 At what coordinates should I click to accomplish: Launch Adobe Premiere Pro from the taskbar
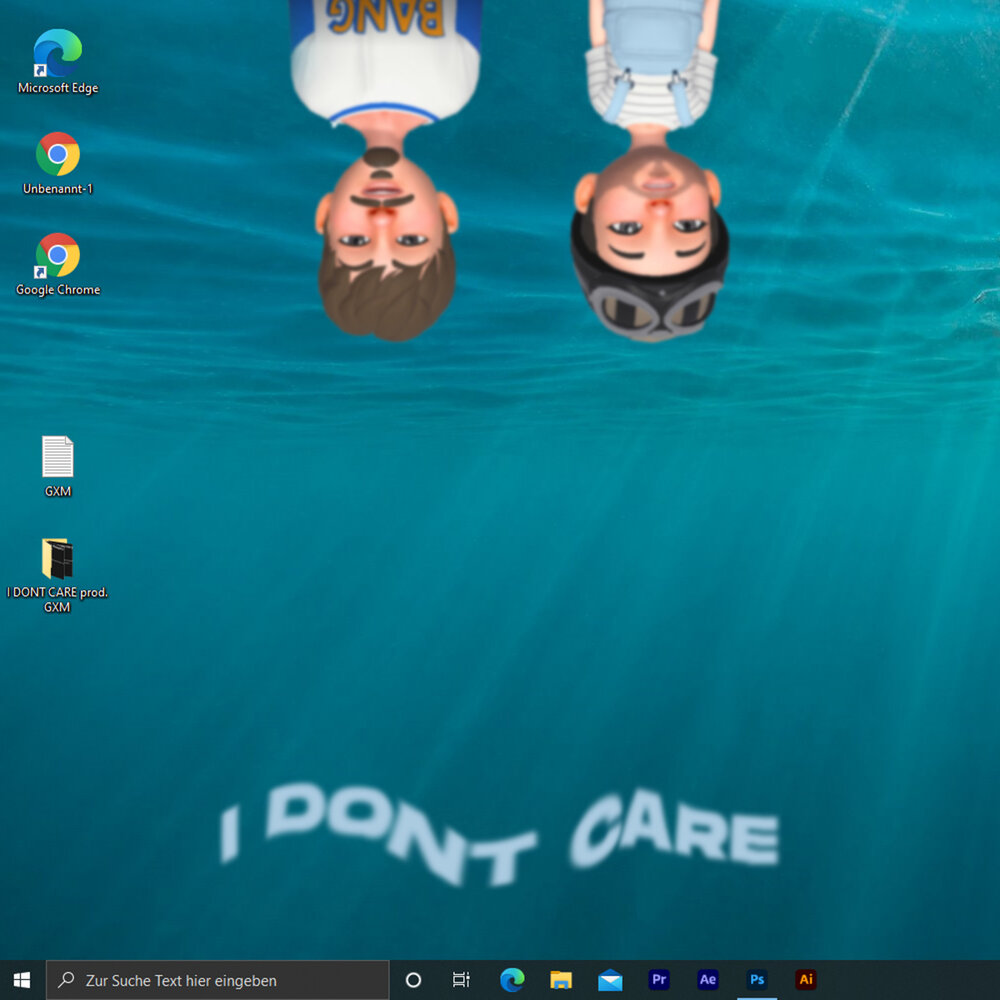(x=659, y=980)
